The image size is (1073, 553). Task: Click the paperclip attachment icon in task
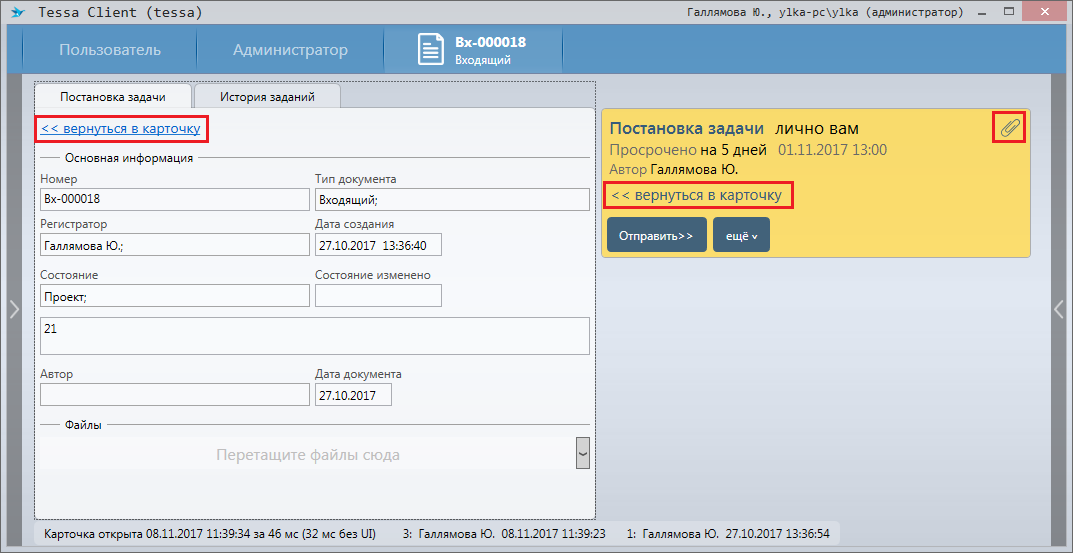(1009, 127)
